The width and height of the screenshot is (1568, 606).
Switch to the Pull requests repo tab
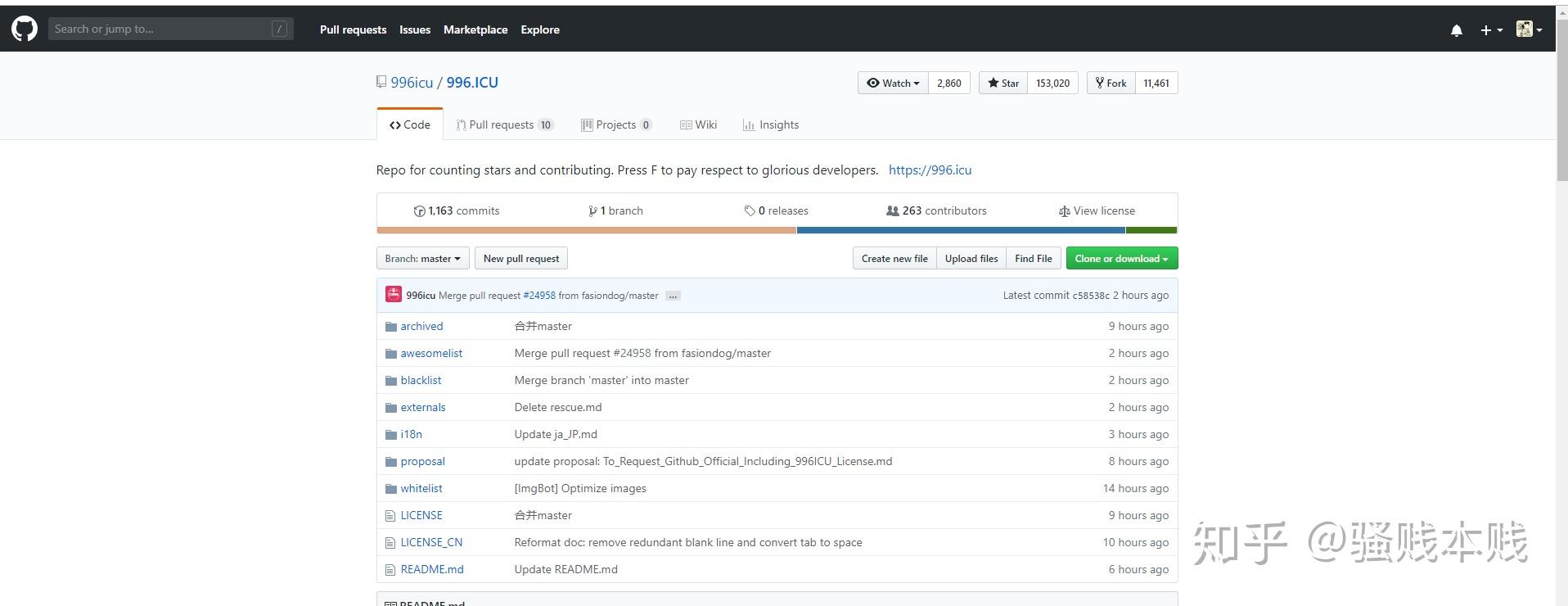point(501,125)
